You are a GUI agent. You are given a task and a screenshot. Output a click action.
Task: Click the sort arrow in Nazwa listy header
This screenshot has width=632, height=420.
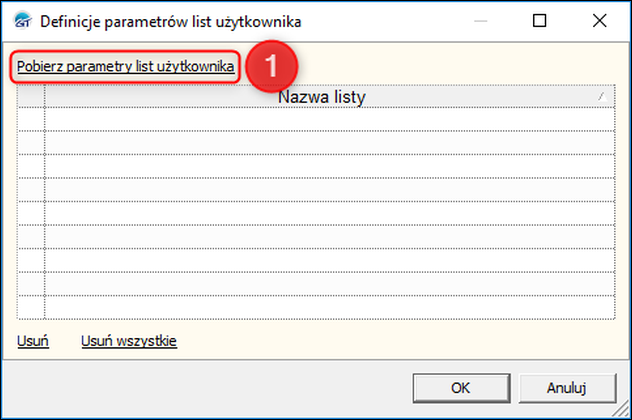point(600,96)
